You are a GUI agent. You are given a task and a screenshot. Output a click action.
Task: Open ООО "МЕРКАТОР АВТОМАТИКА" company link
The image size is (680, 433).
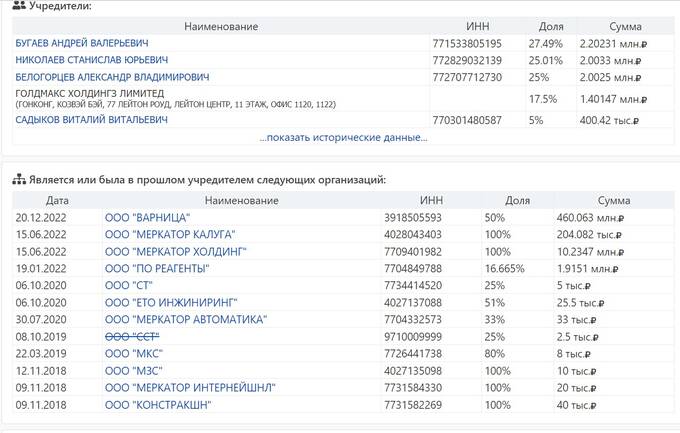186,319
